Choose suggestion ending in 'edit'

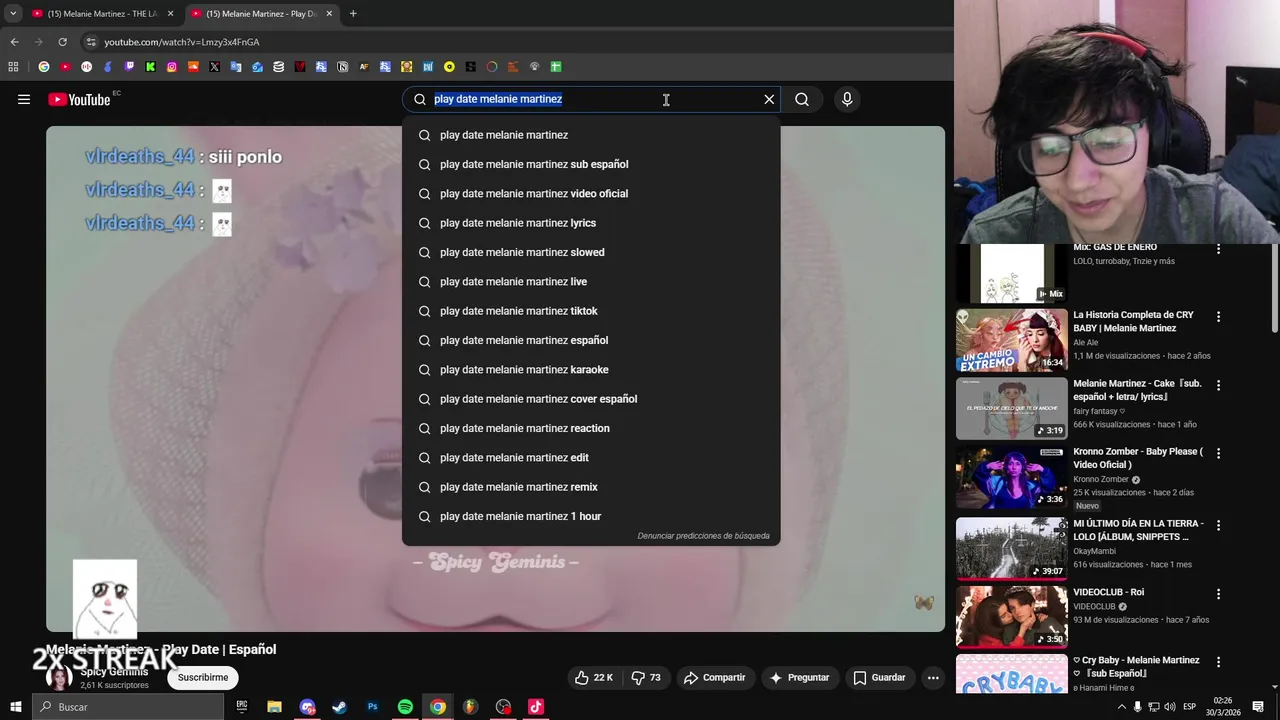click(591, 457)
